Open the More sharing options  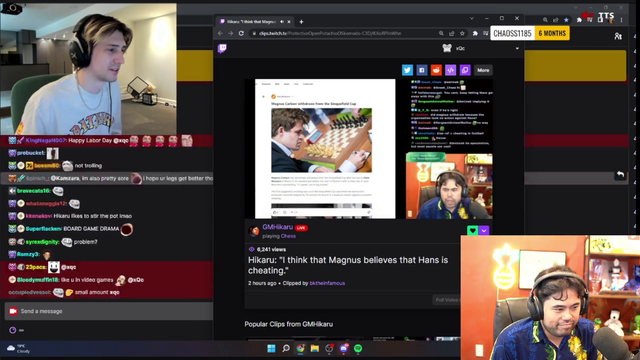pyautogui.click(x=483, y=70)
